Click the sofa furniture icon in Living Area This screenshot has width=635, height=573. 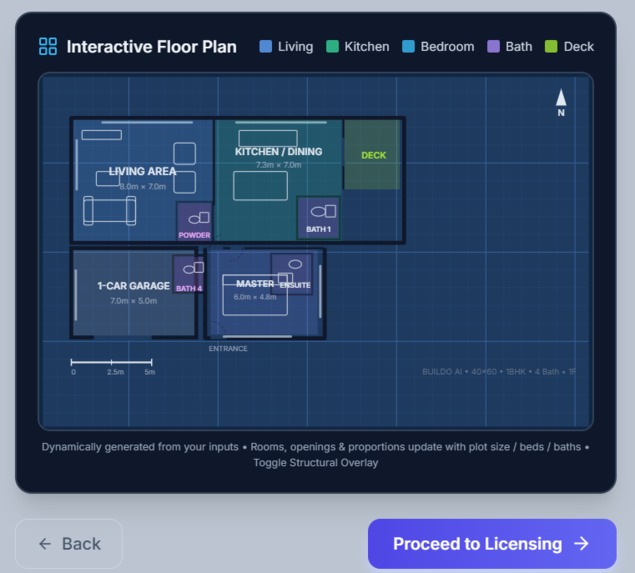(x=109, y=211)
